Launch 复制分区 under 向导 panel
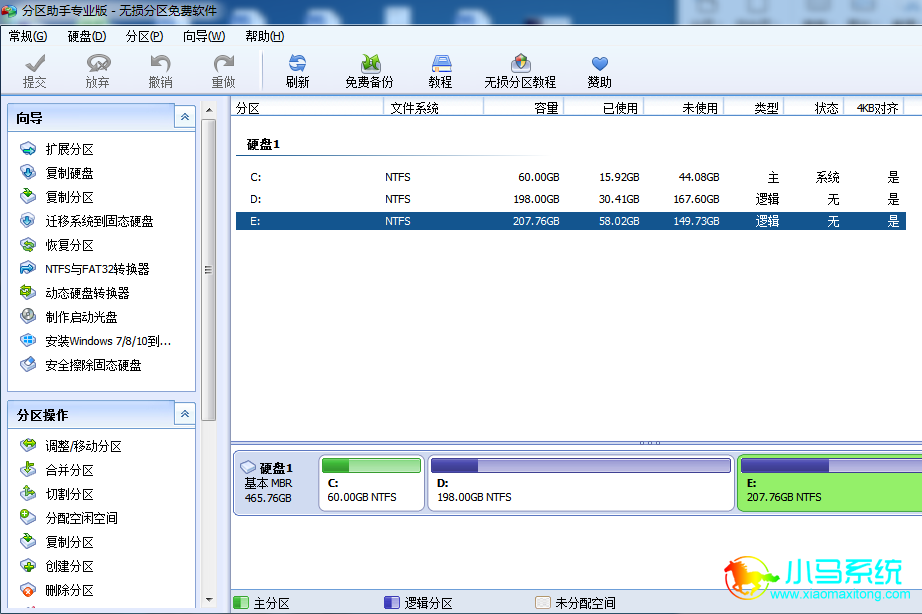The height and width of the screenshot is (614, 922). pos(57,197)
